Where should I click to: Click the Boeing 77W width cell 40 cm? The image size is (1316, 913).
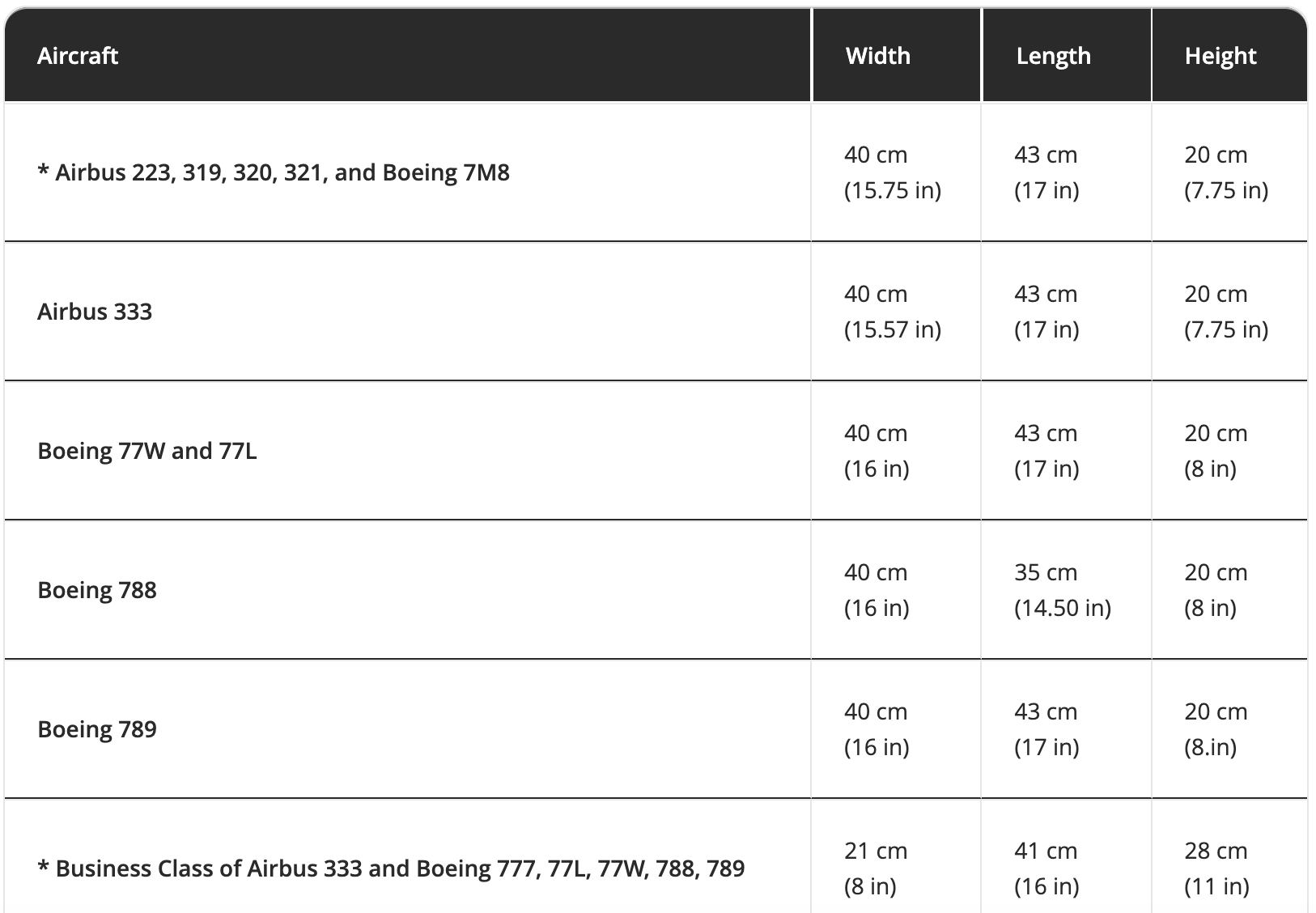tap(875, 434)
